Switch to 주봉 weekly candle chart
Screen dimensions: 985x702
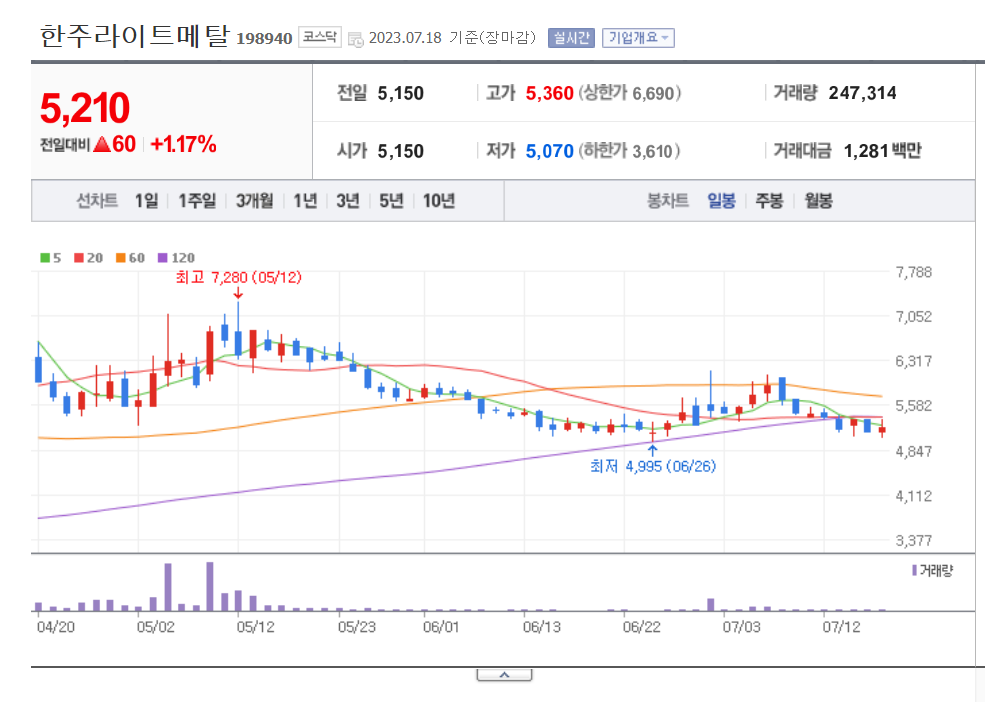(769, 201)
